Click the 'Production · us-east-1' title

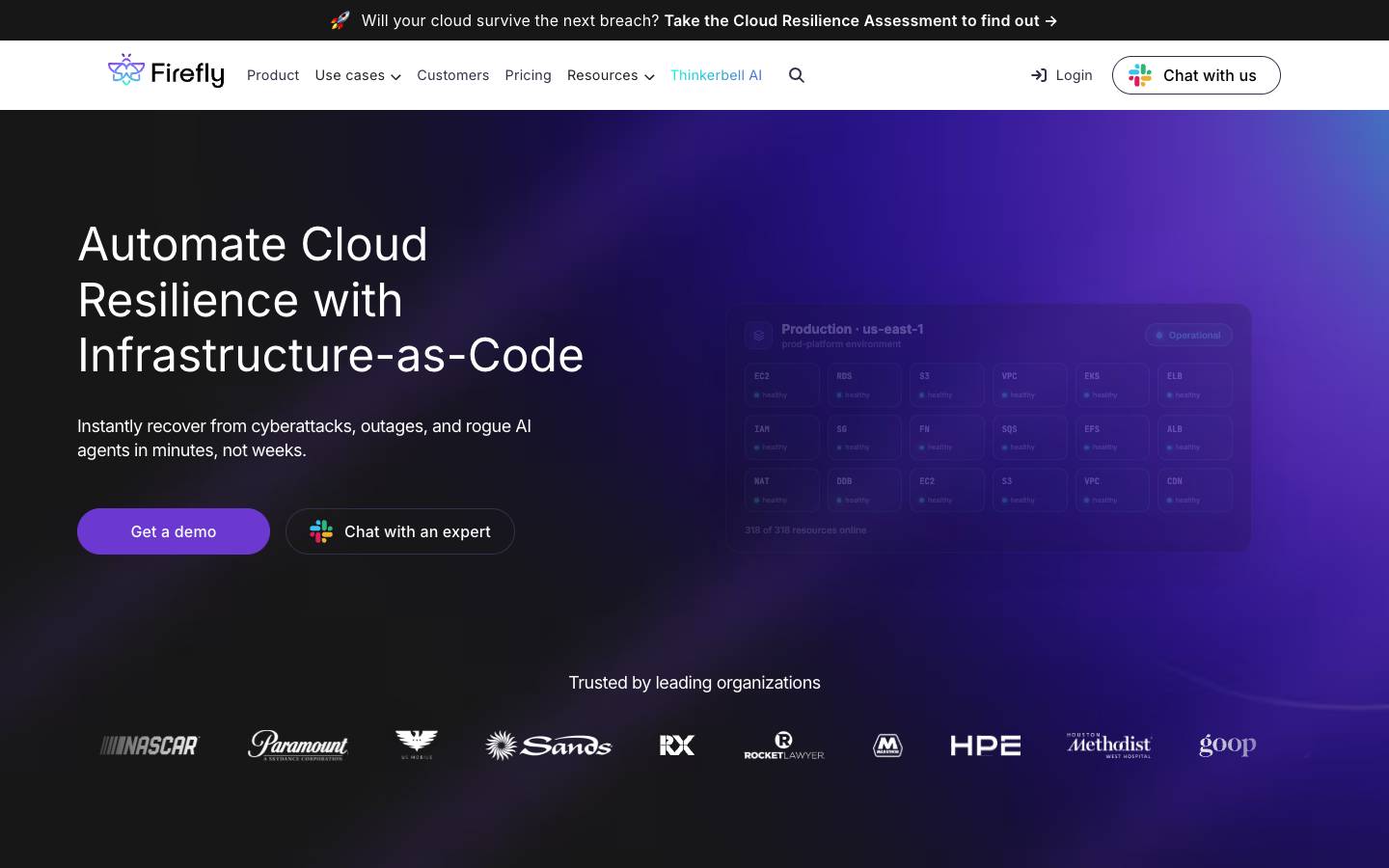tap(853, 329)
